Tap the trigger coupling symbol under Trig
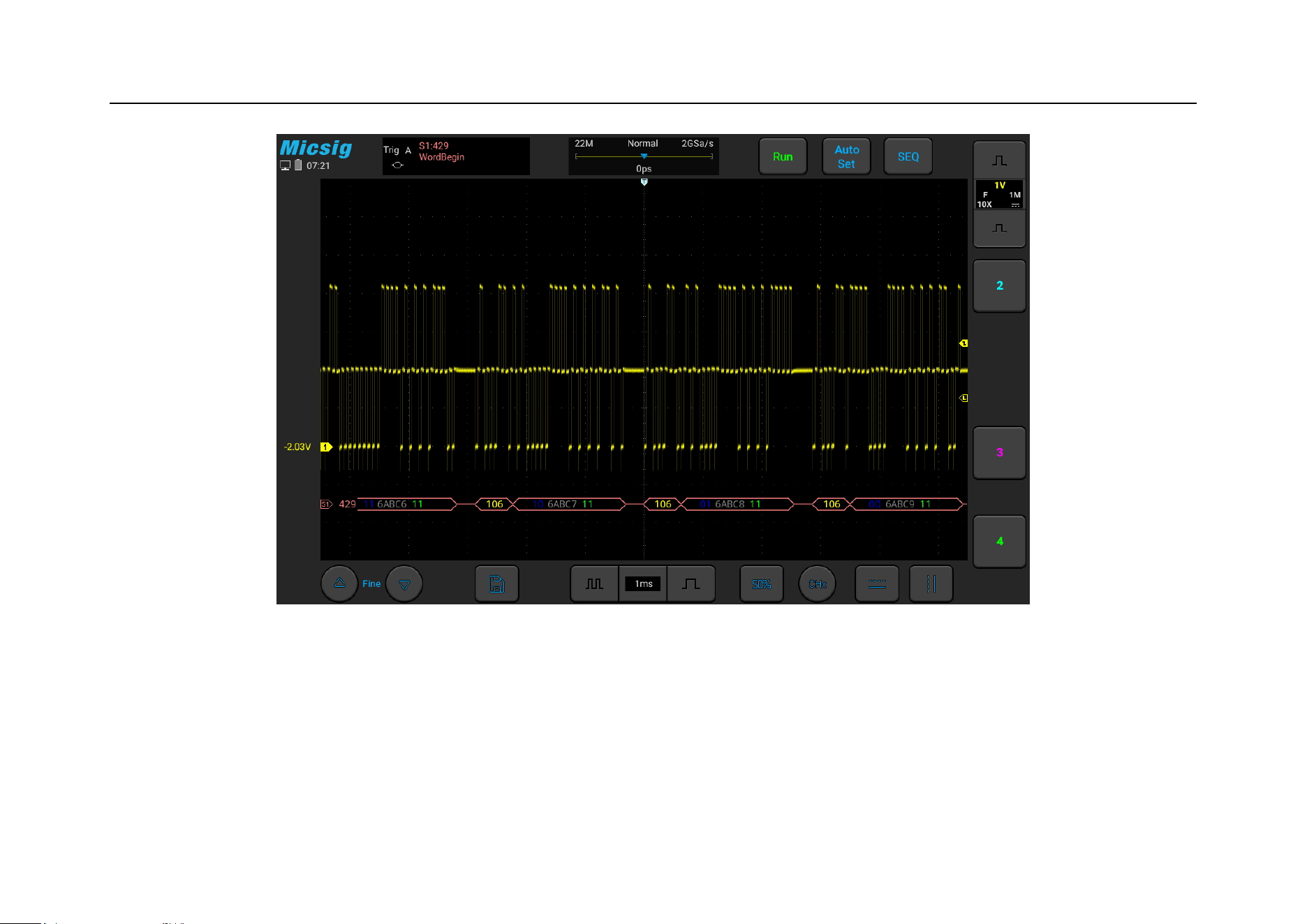 [x=397, y=165]
